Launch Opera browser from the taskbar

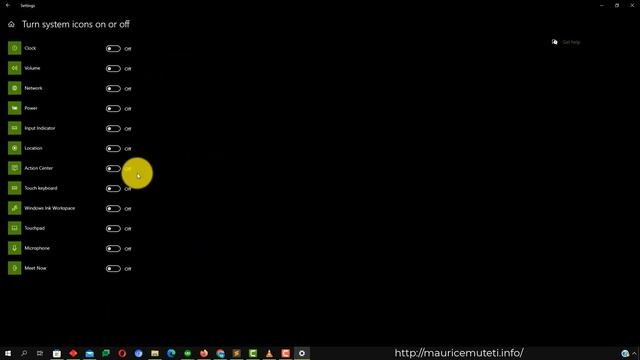click(122, 353)
